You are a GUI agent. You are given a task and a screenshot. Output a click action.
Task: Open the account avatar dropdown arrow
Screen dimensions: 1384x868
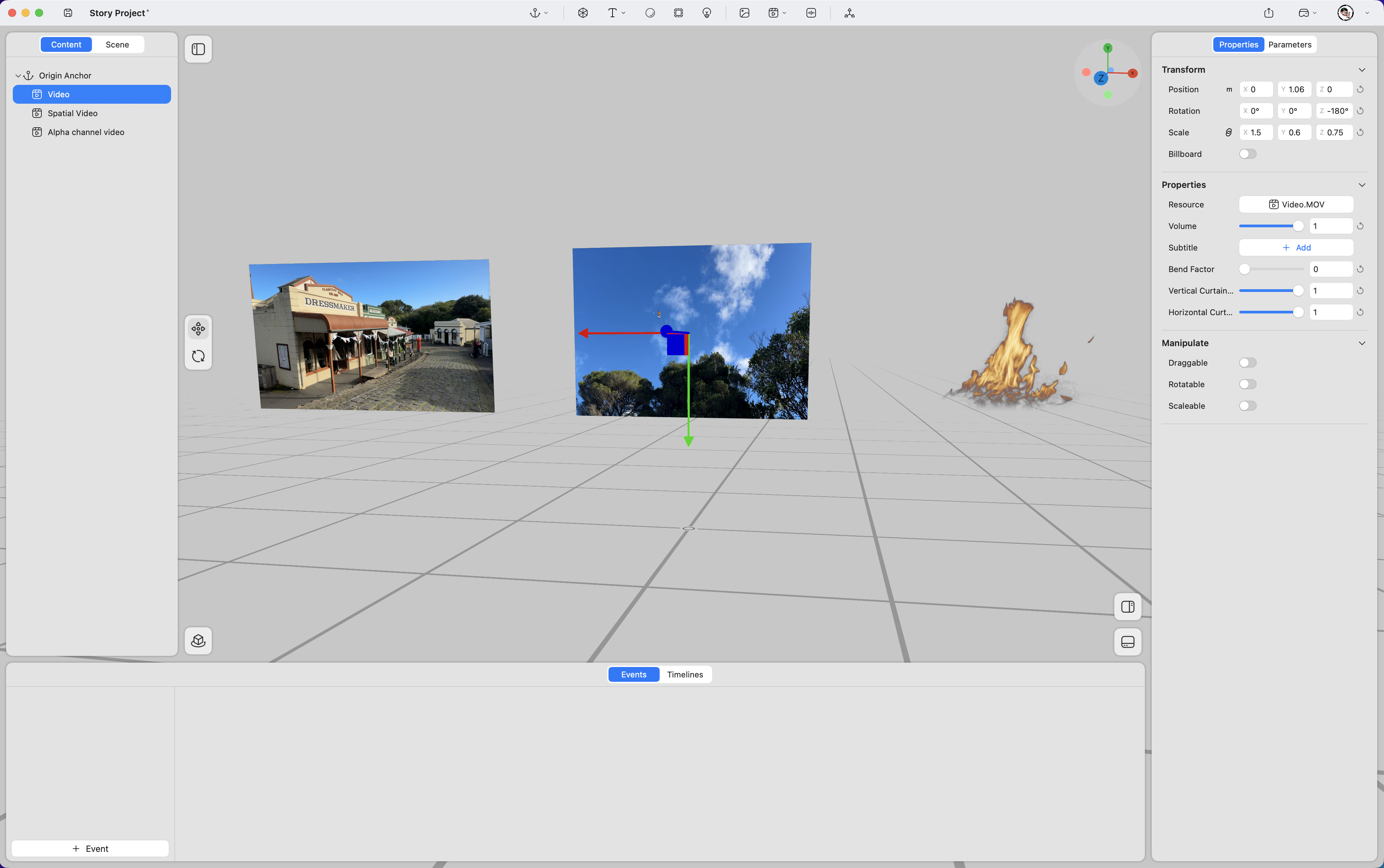(x=1367, y=13)
